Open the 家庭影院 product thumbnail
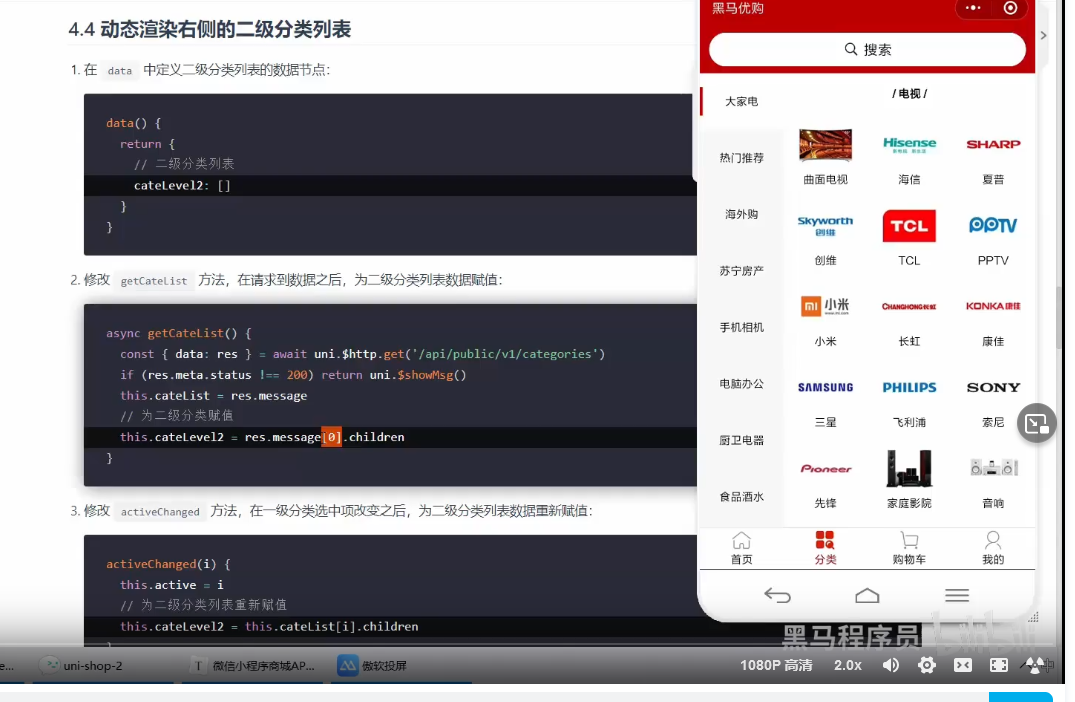This screenshot has height=702, width=1075. [909, 468]
